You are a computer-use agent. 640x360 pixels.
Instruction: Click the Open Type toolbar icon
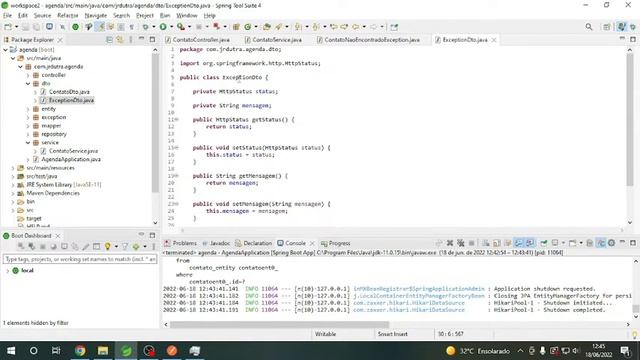click(267, 27)
